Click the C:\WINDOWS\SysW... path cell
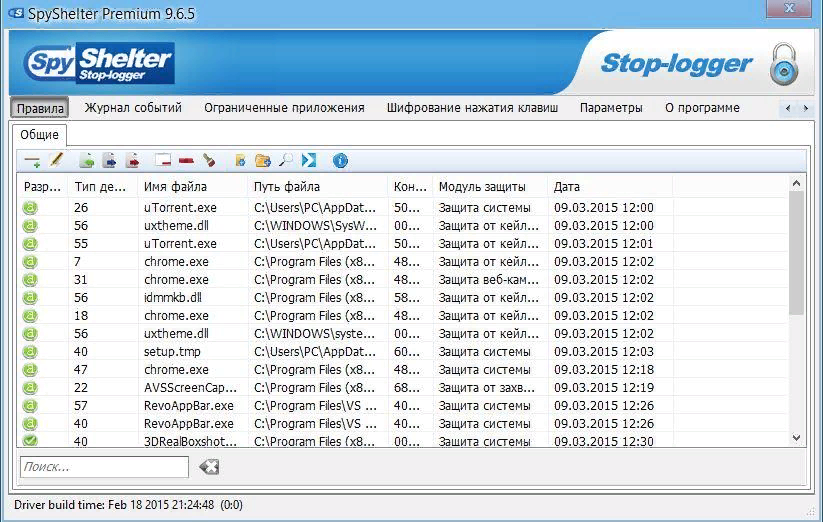Image resolution: width=823 pixels, height=522 pixels. click(315, 226)
